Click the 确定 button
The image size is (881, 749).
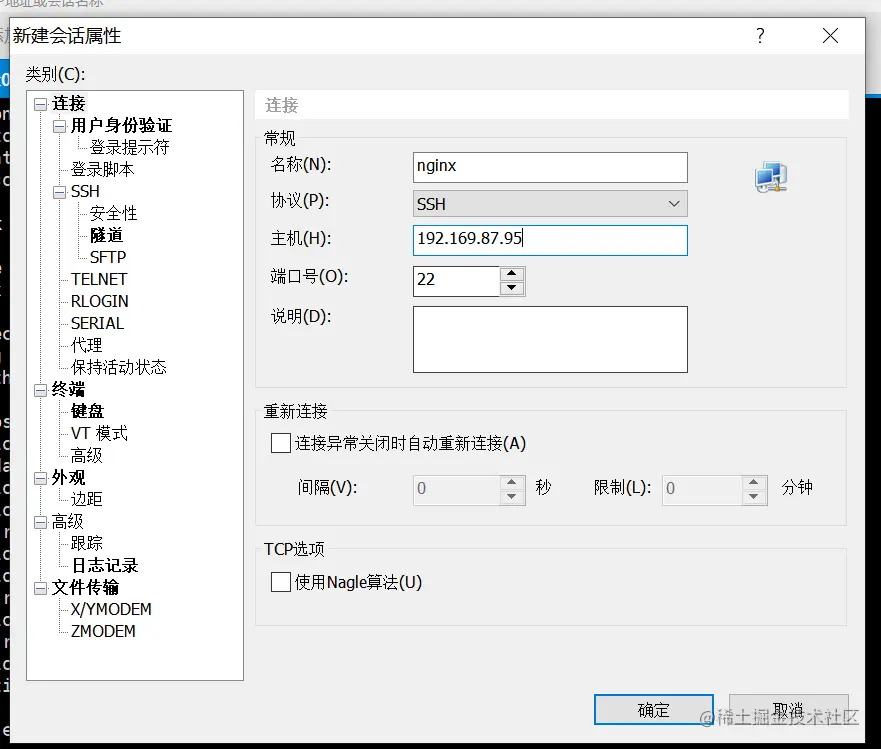click(x=654, y=710)
